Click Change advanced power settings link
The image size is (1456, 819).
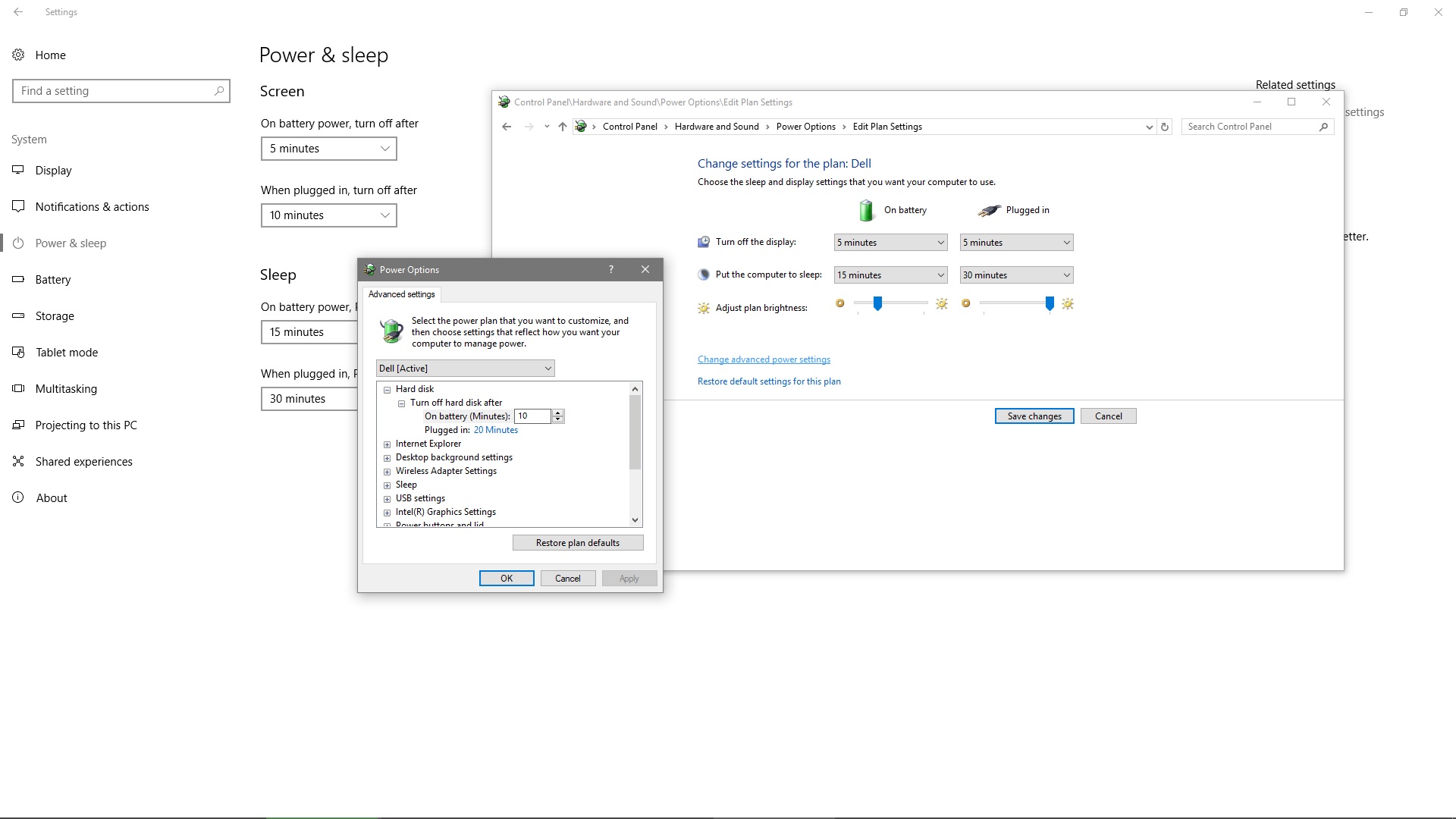[x=764, y=359]
